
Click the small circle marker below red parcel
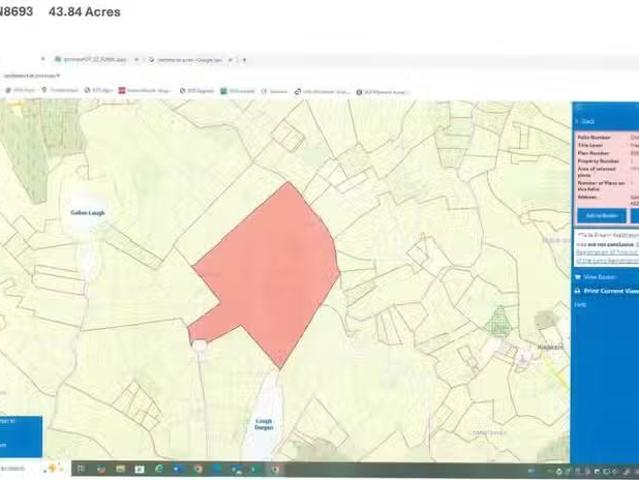tap(199, 346)
